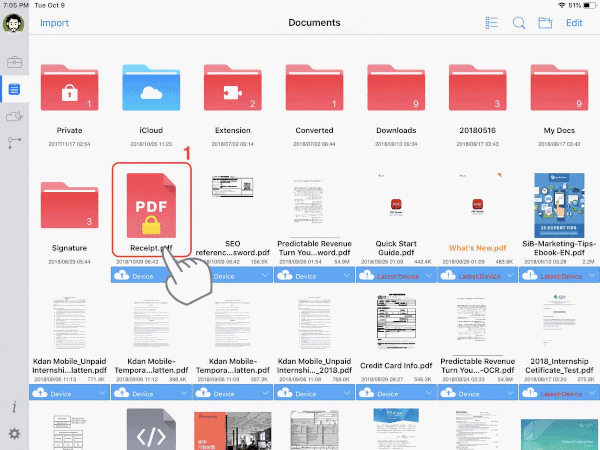This screenshot has width=600, height=450.
Task: Open Quick Start Guide.pdf thumbnail
Action: [396, 205]
